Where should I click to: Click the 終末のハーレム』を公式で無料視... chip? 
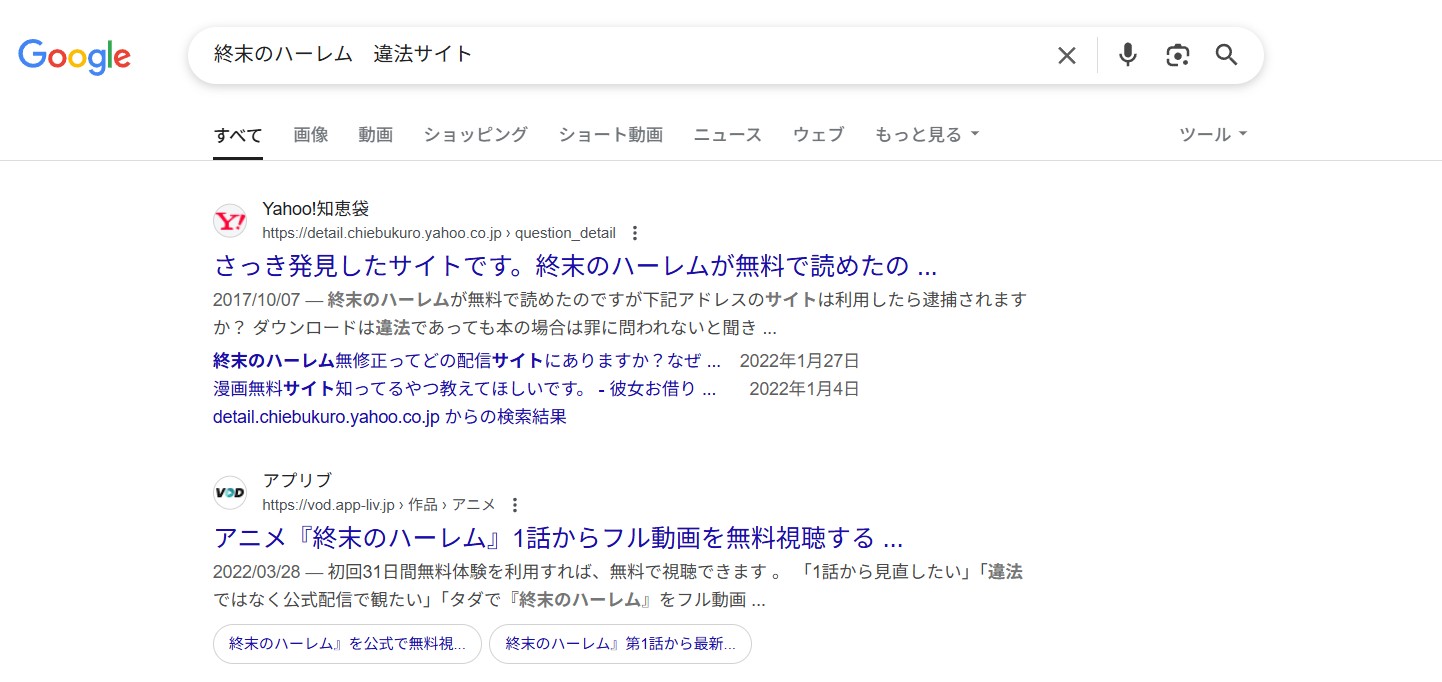click(x=346, y=644)
